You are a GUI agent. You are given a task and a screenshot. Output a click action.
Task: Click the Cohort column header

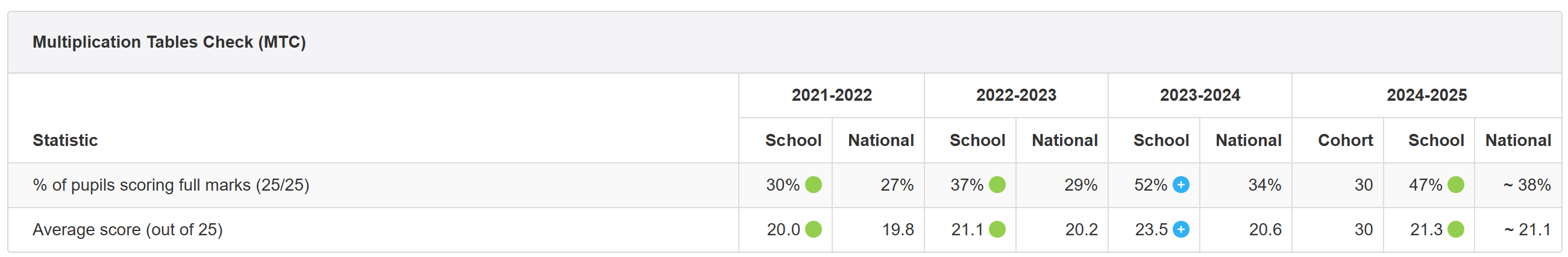(1345, 140)
